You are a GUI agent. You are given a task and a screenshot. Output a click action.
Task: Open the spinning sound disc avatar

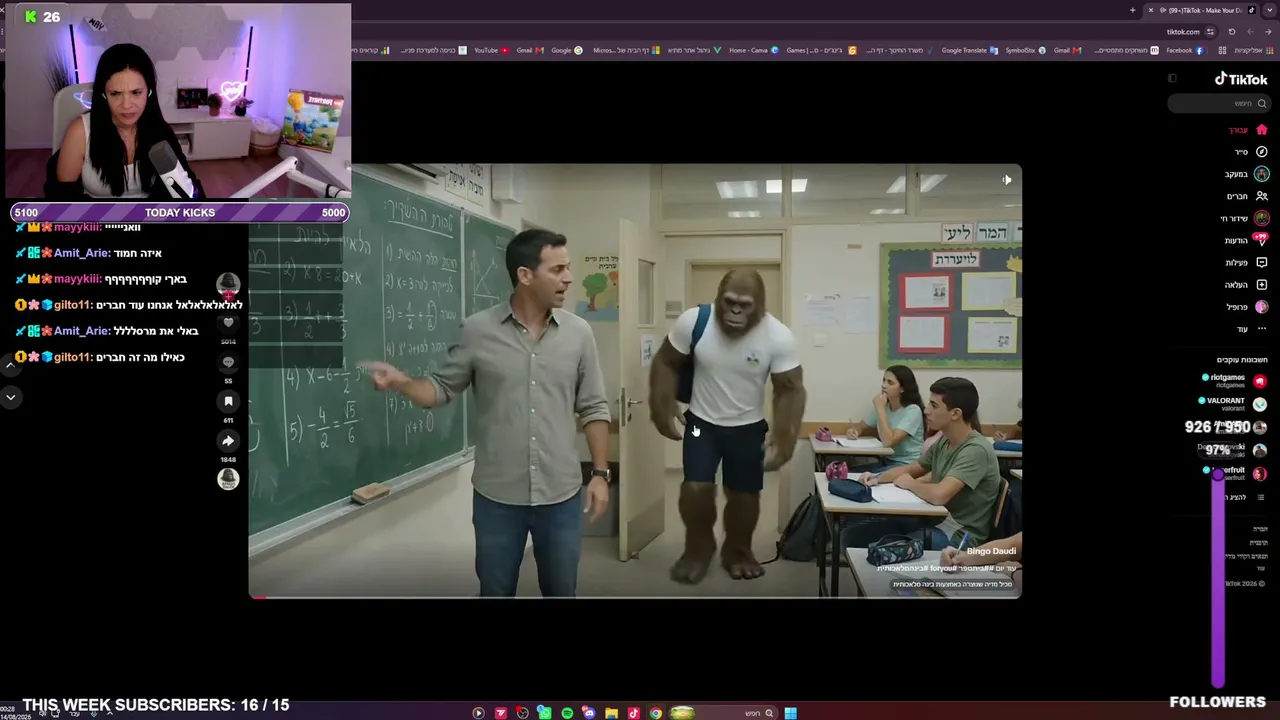click(228, 479)
